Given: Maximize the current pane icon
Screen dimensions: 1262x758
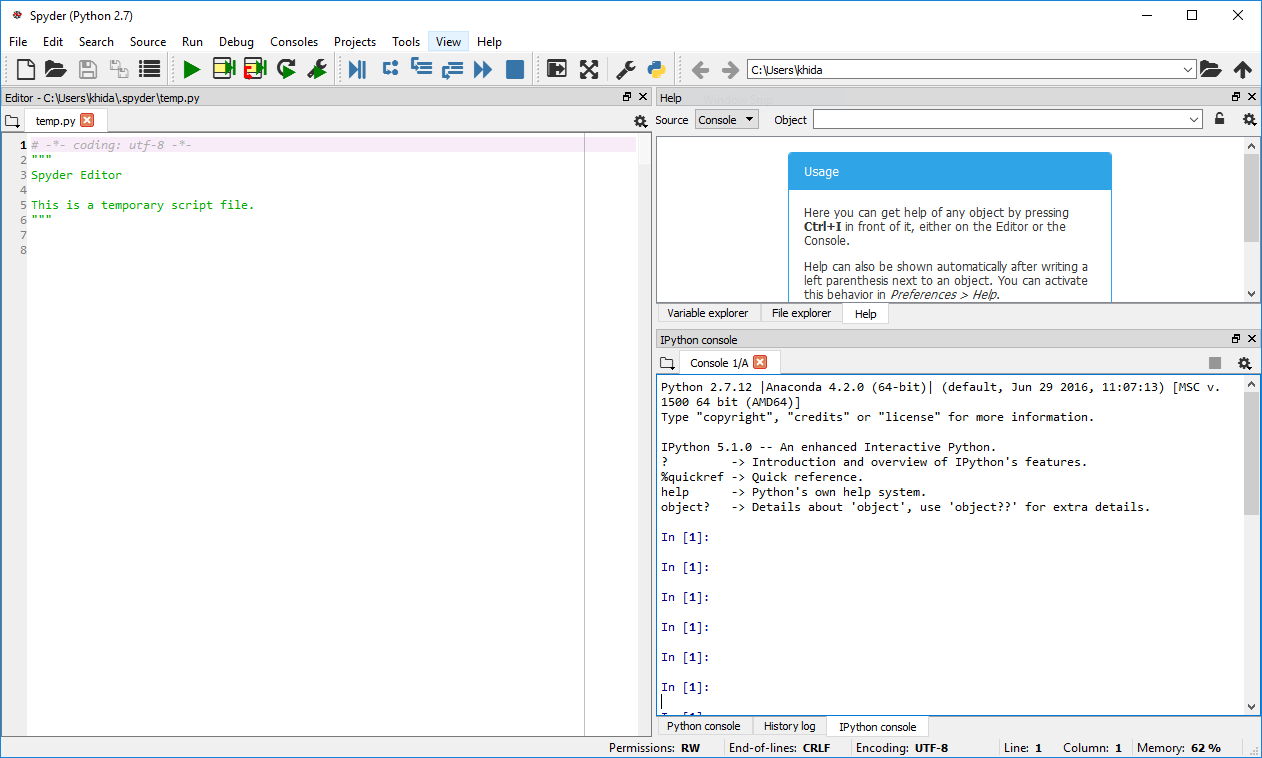Looking at the screenshot, I should coord(557,69).
